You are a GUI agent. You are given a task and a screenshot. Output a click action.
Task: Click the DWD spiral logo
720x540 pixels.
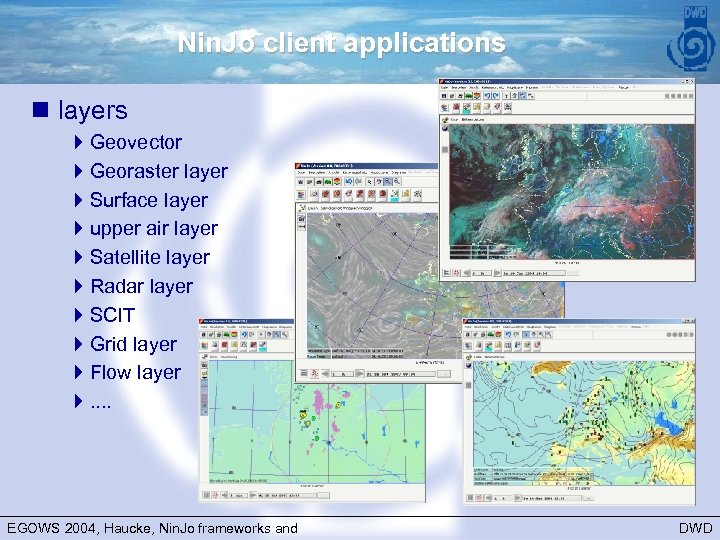point(692,40)
